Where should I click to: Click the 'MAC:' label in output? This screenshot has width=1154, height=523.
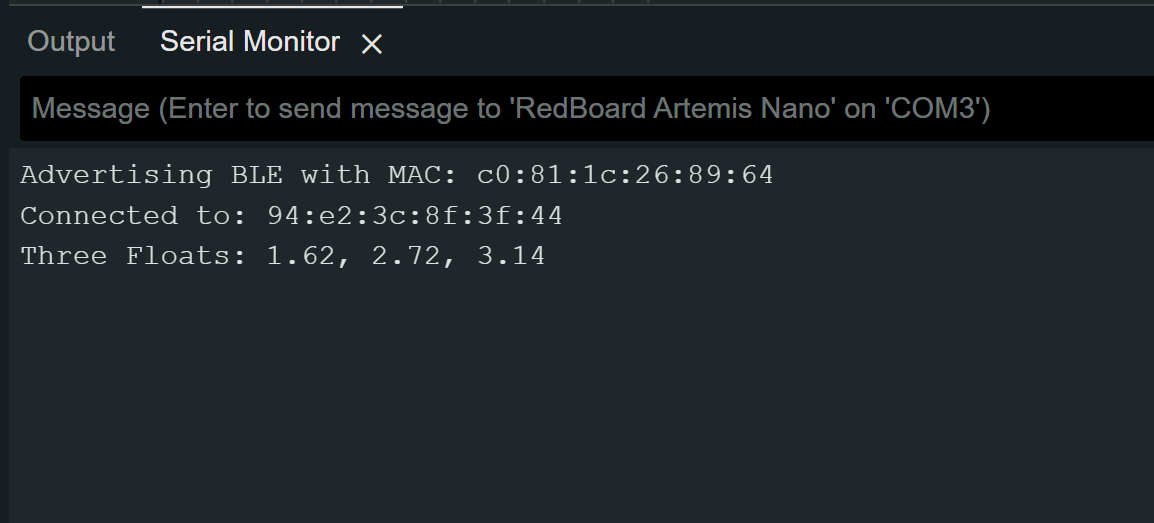[423, 175]
